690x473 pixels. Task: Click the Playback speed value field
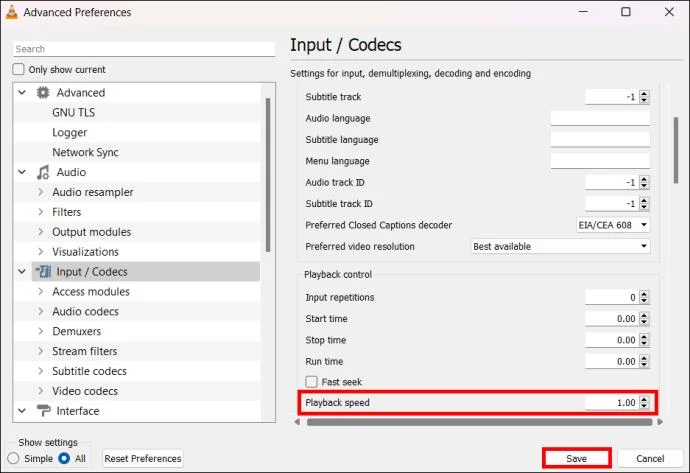tap(612, 403)
